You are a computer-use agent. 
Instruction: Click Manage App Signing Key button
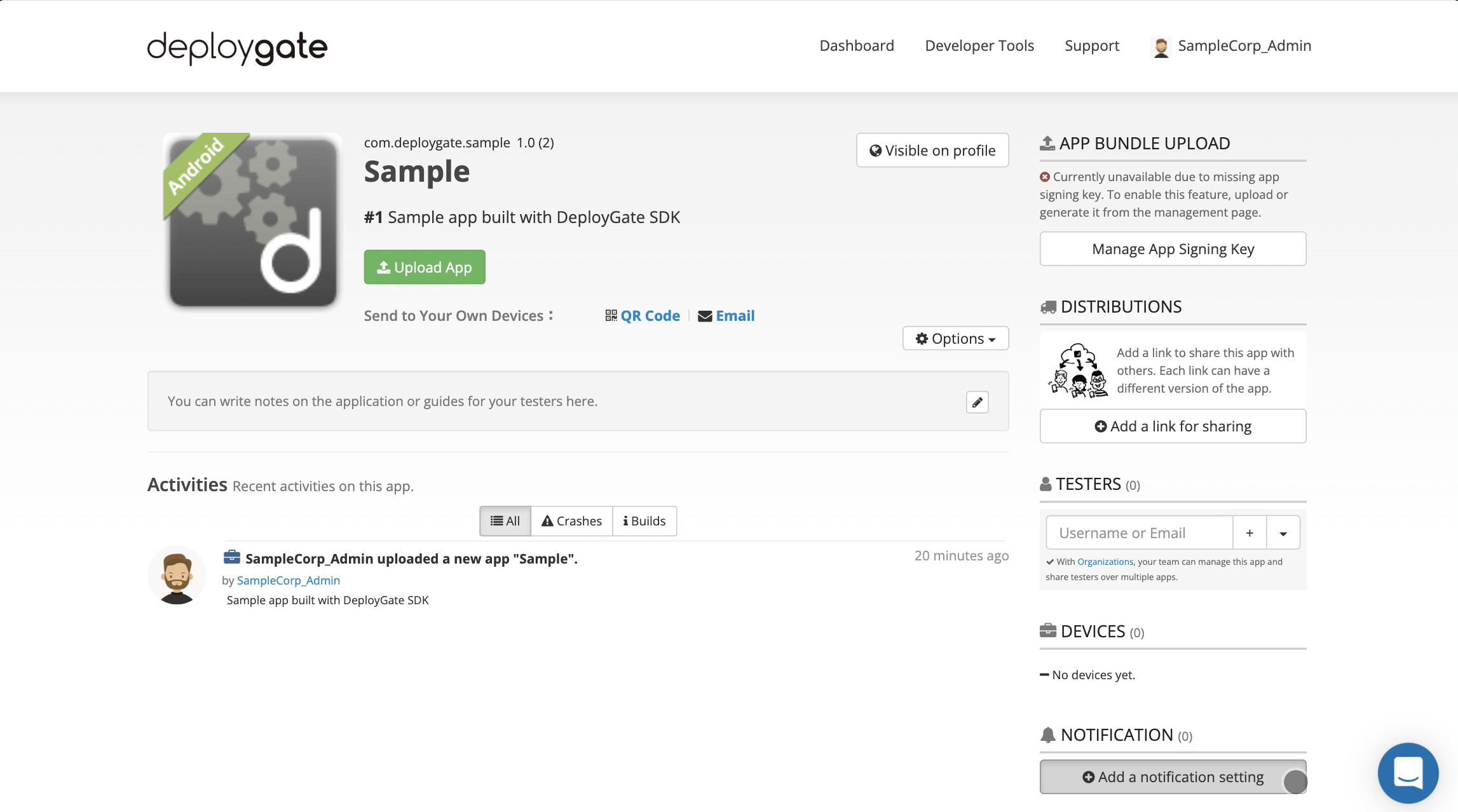click(1173, 249)
